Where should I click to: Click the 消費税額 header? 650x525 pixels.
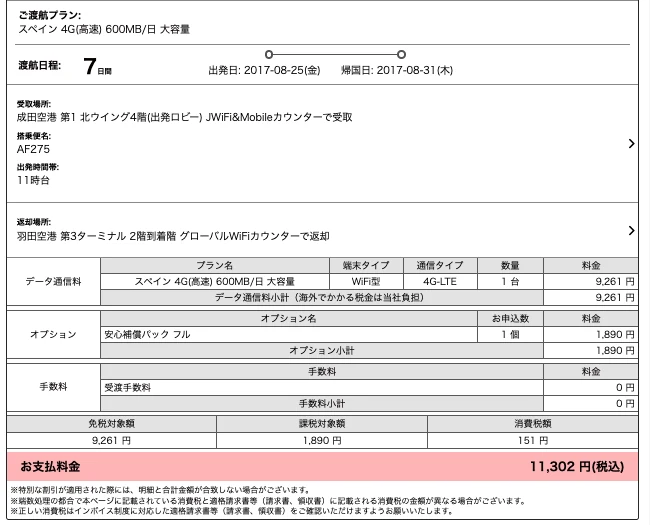[533, 424]
